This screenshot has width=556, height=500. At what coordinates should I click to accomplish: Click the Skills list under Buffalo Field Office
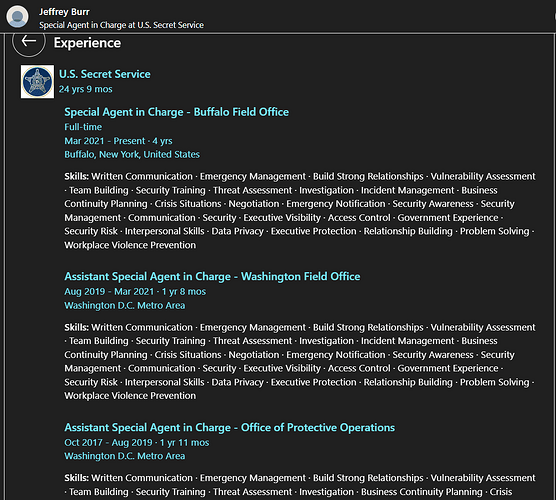coord(300,211)
